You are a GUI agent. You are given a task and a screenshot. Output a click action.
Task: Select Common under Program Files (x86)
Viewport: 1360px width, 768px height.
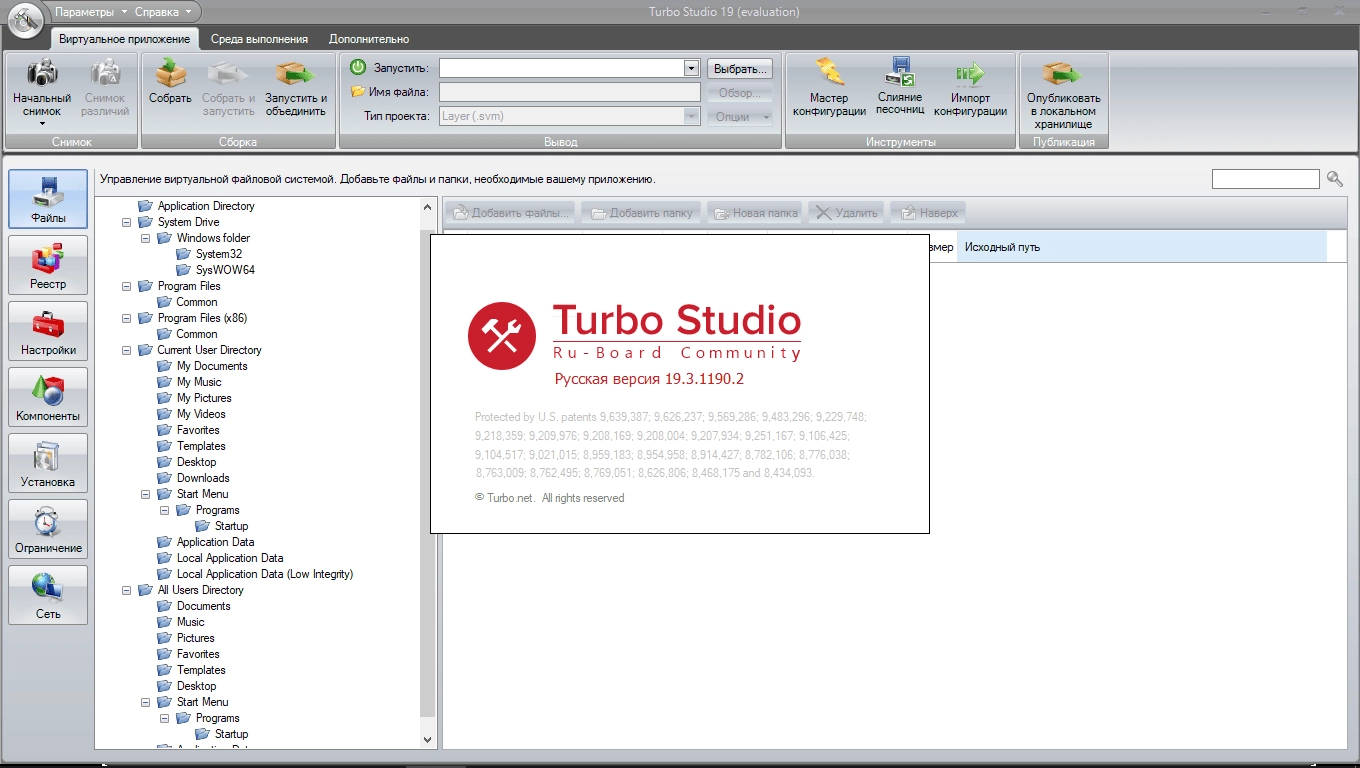(197, 334)
